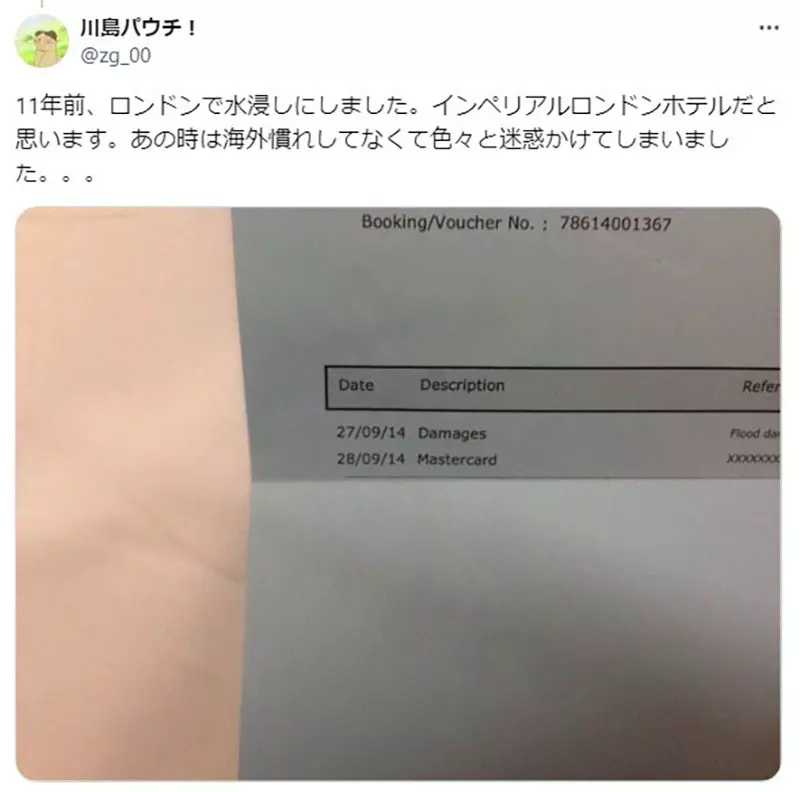Viewport: 800px width, 792px height.
Task: Click the 川島パウチ！ profile avatar
Action: tap(42, 41)
